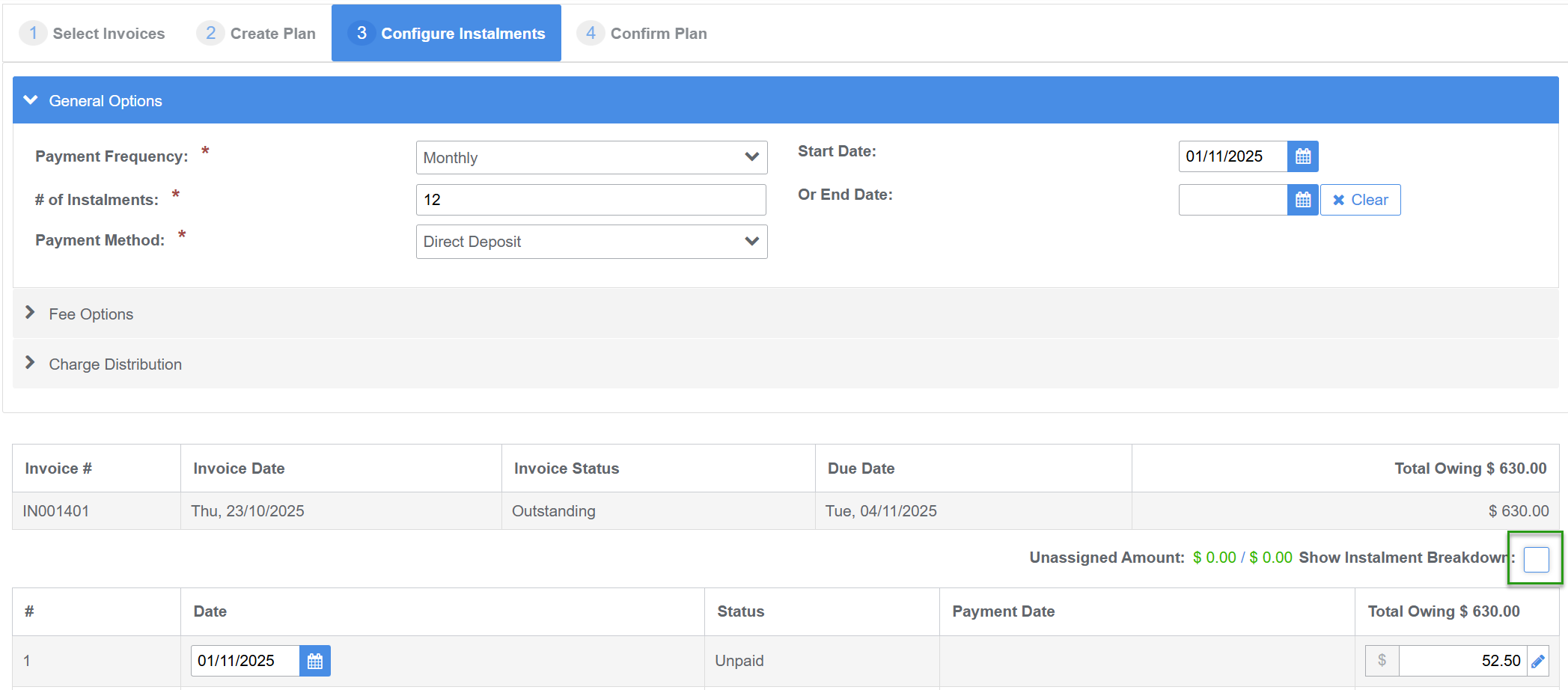This screenshot has width=1568, height=690.
Task: Open the Or End Date calendar picker
Action: (1302, 200)
